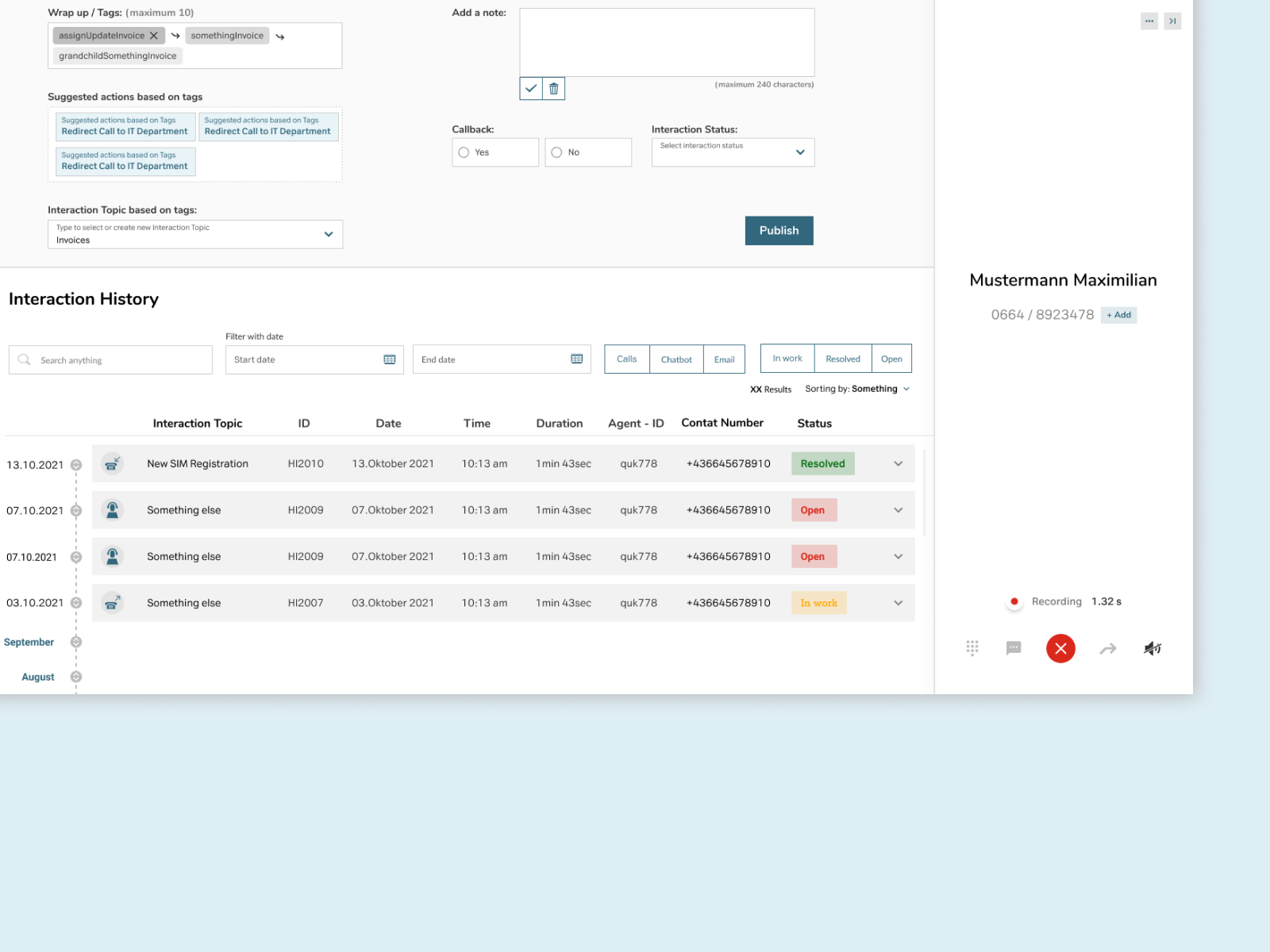Screen dimensions: 1270x952
Task: Switch to the Email tab
Action: tap(724, 359)
